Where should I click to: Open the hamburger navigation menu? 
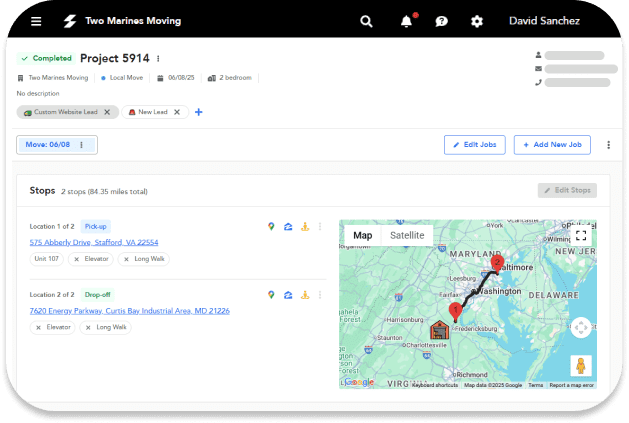coord(36,21)
